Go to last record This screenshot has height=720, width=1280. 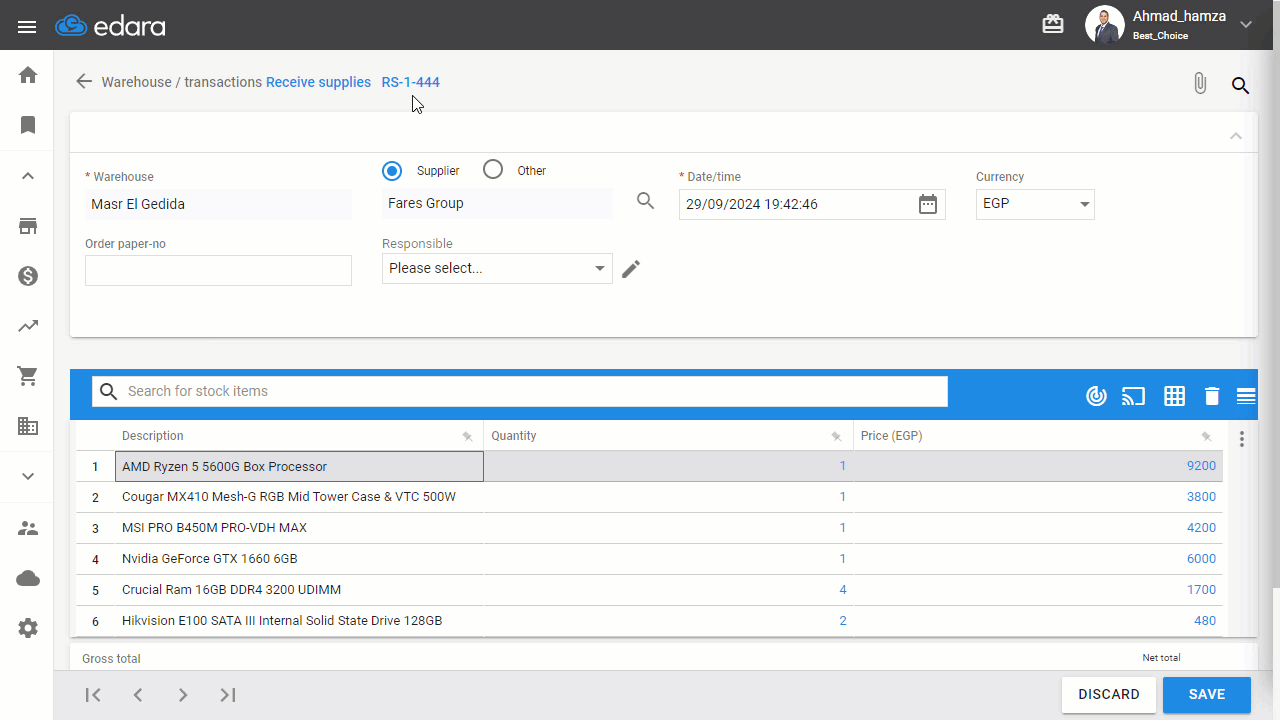(228, 695)
